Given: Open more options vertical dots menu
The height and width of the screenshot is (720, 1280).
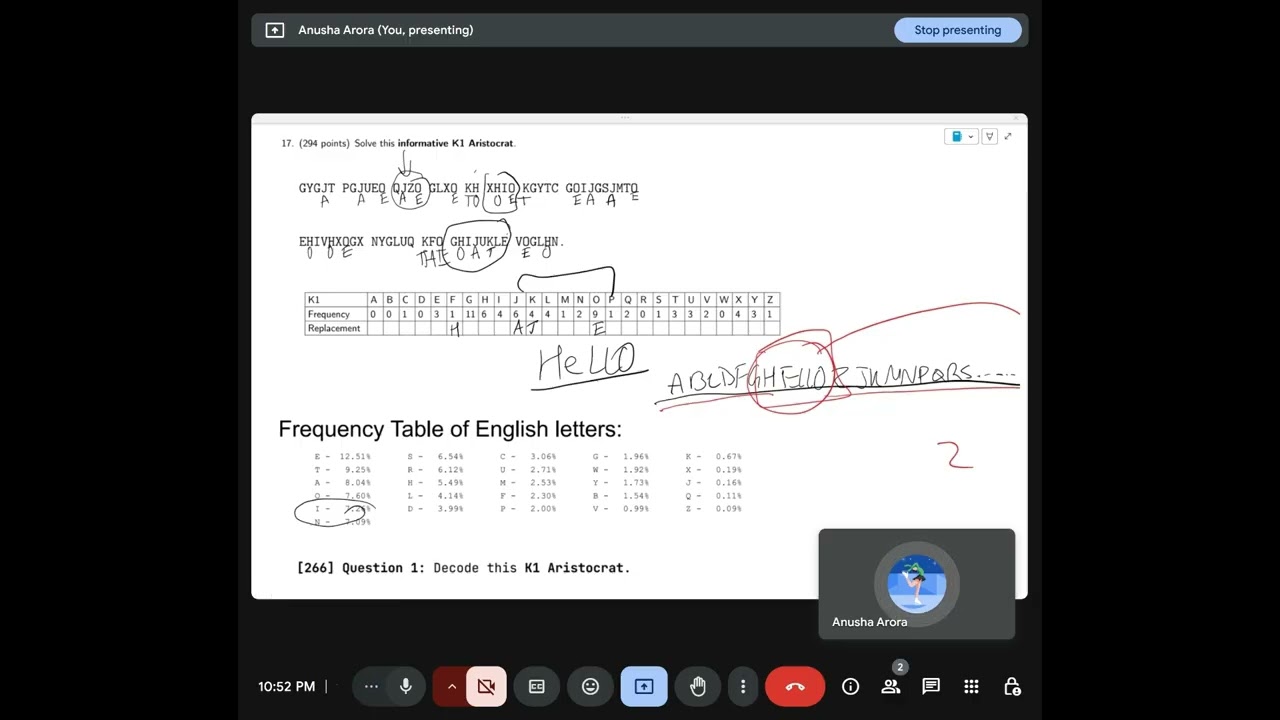Looking at the screenshot, I should click(743, 687).
